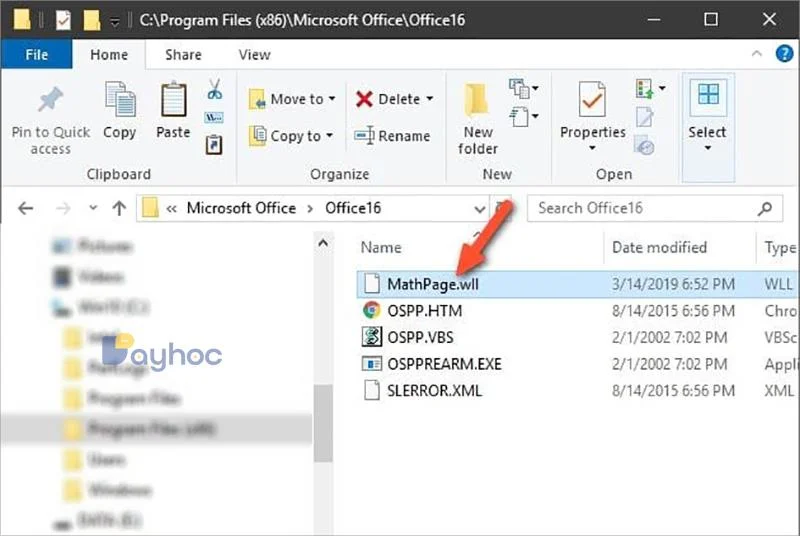Switch to the Home ribbon tab
Screen dimensions: 800x536
click(109, 55)
